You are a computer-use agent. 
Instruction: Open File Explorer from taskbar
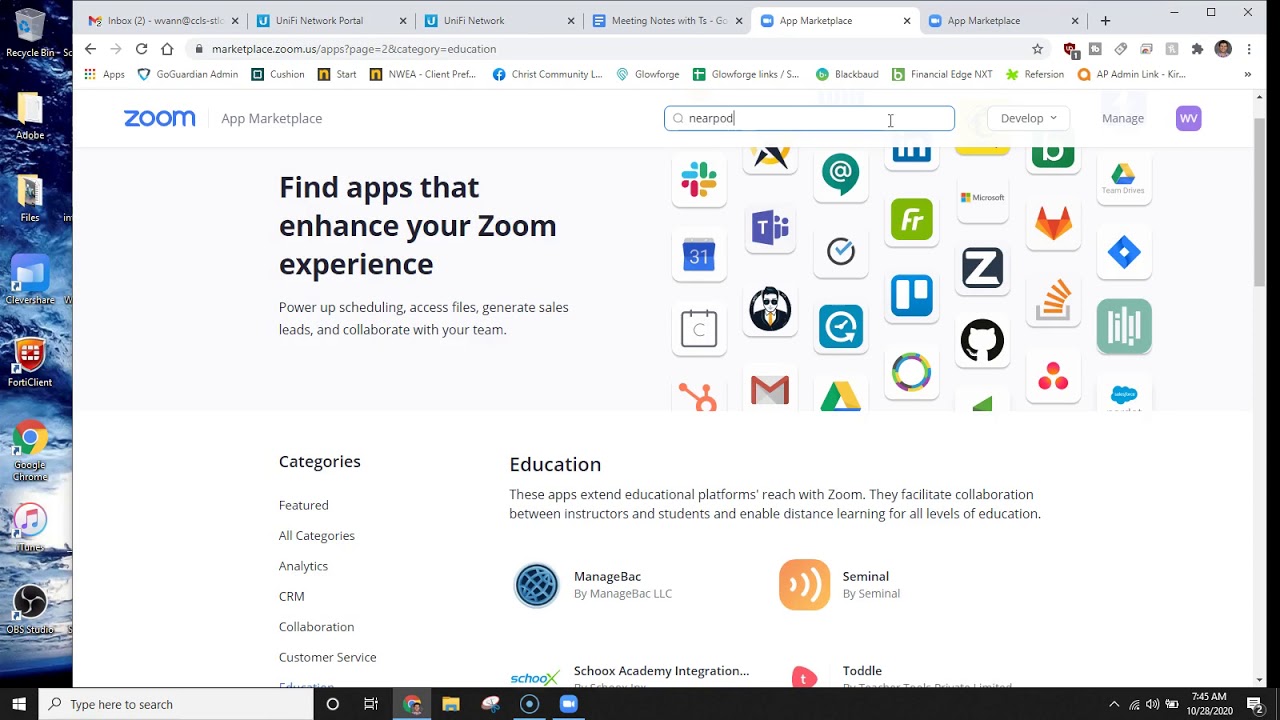tap(451, 704)
